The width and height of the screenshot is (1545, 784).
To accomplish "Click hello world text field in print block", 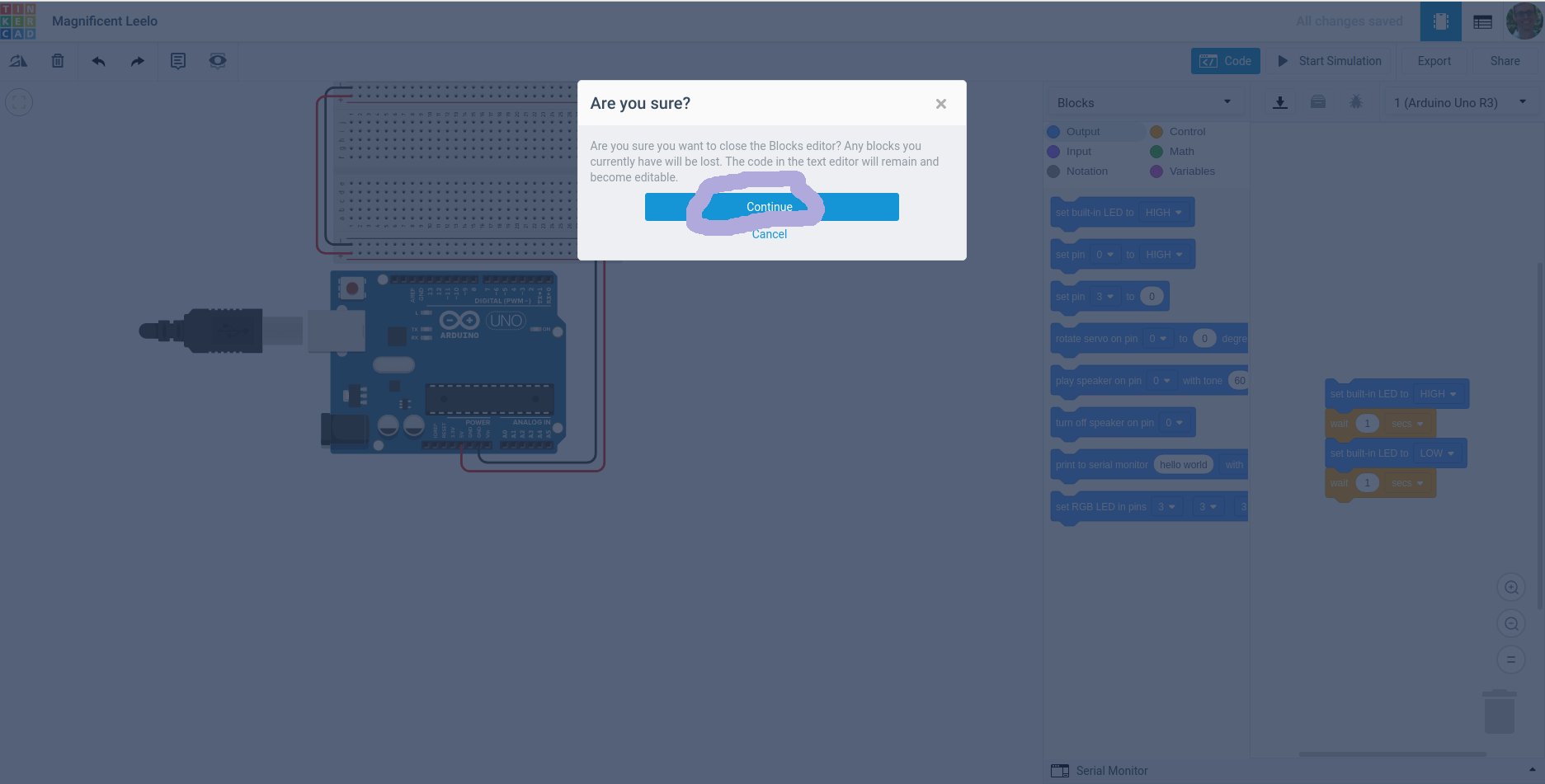I will click(1183, 465).
